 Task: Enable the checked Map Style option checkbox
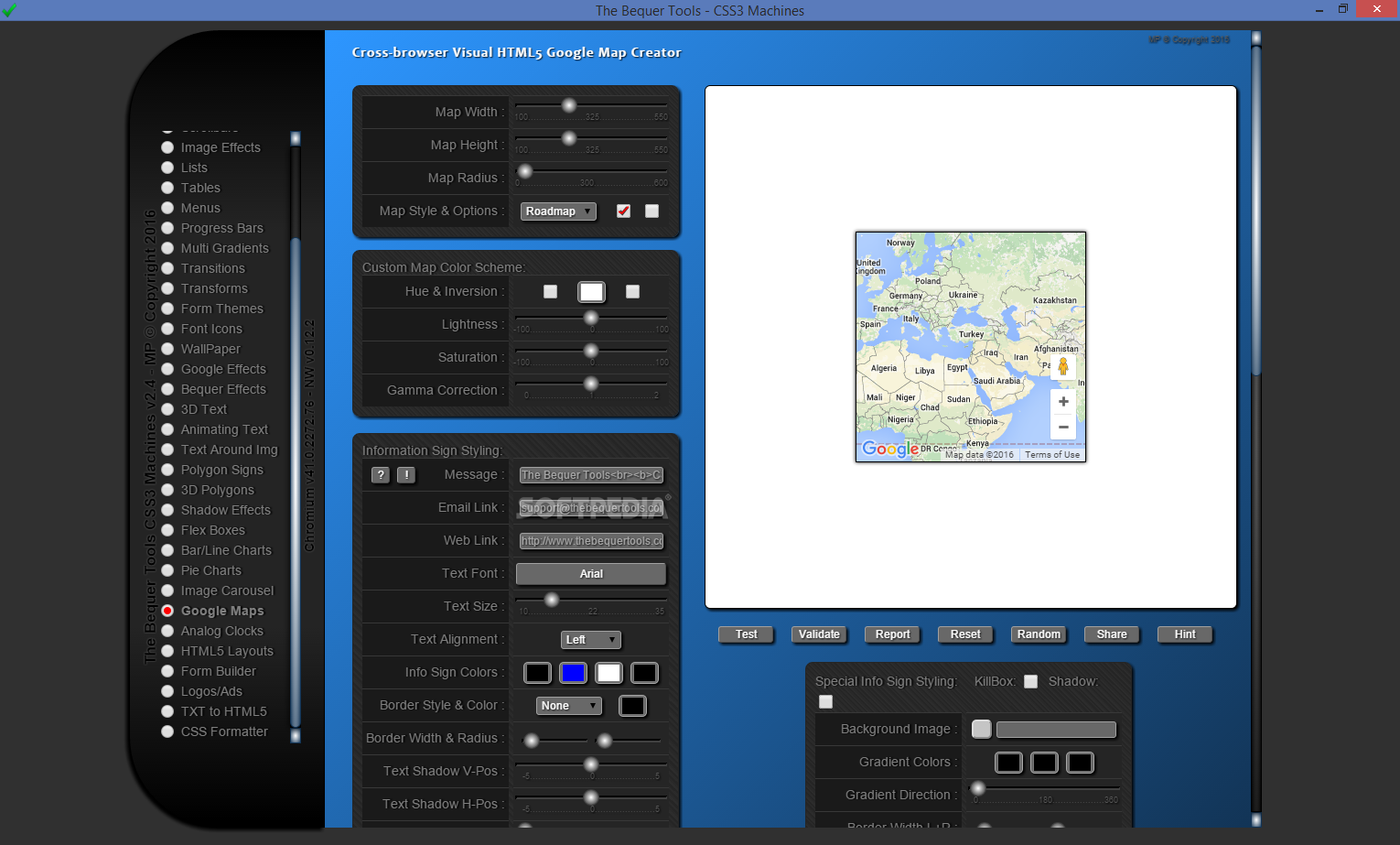point(623,211)
